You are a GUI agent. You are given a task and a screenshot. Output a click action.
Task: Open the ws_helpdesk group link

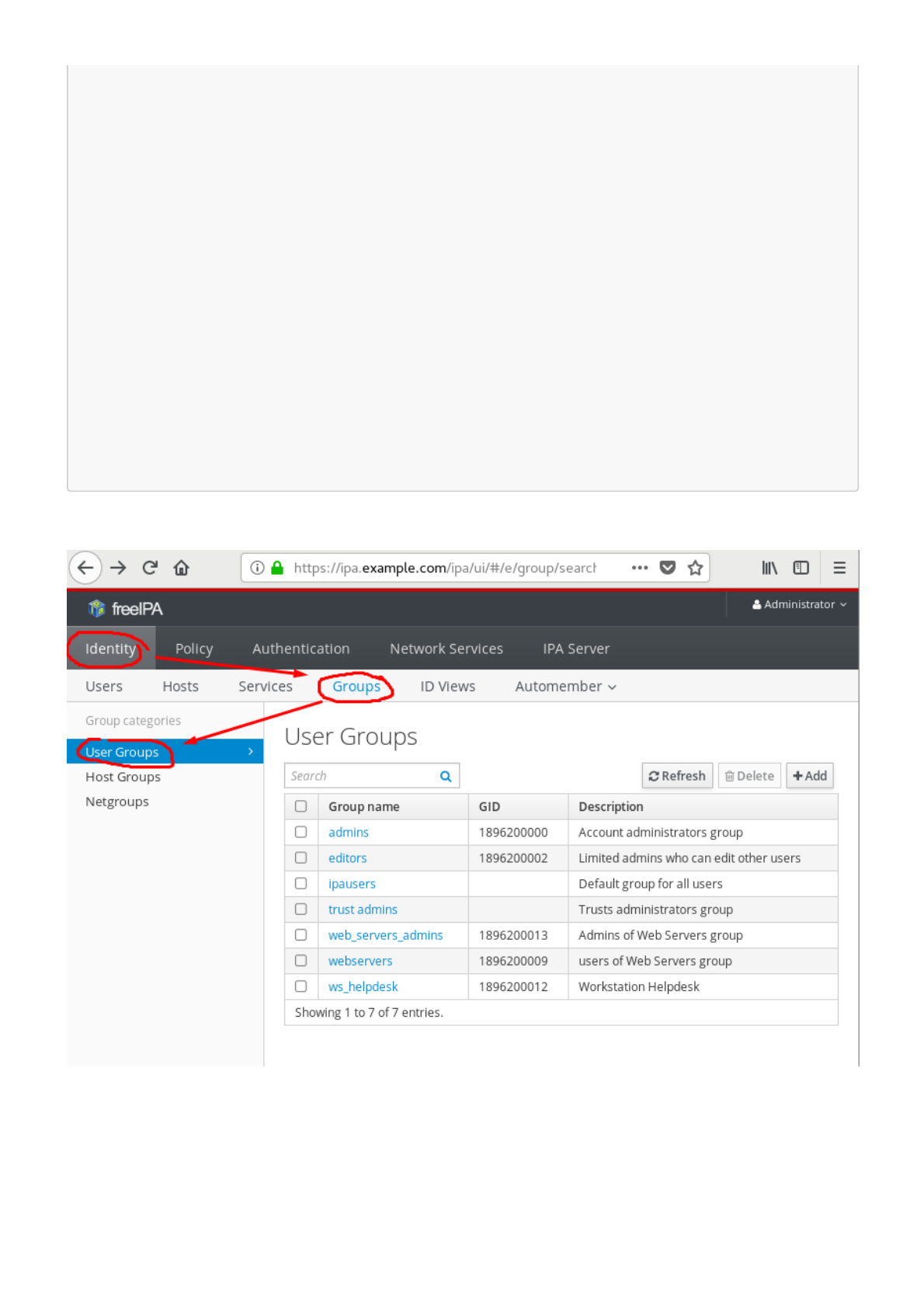coord(363,986)
